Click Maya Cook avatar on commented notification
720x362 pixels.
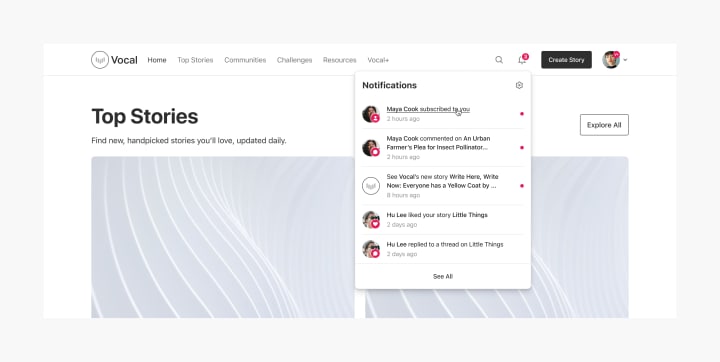point(371,148)
